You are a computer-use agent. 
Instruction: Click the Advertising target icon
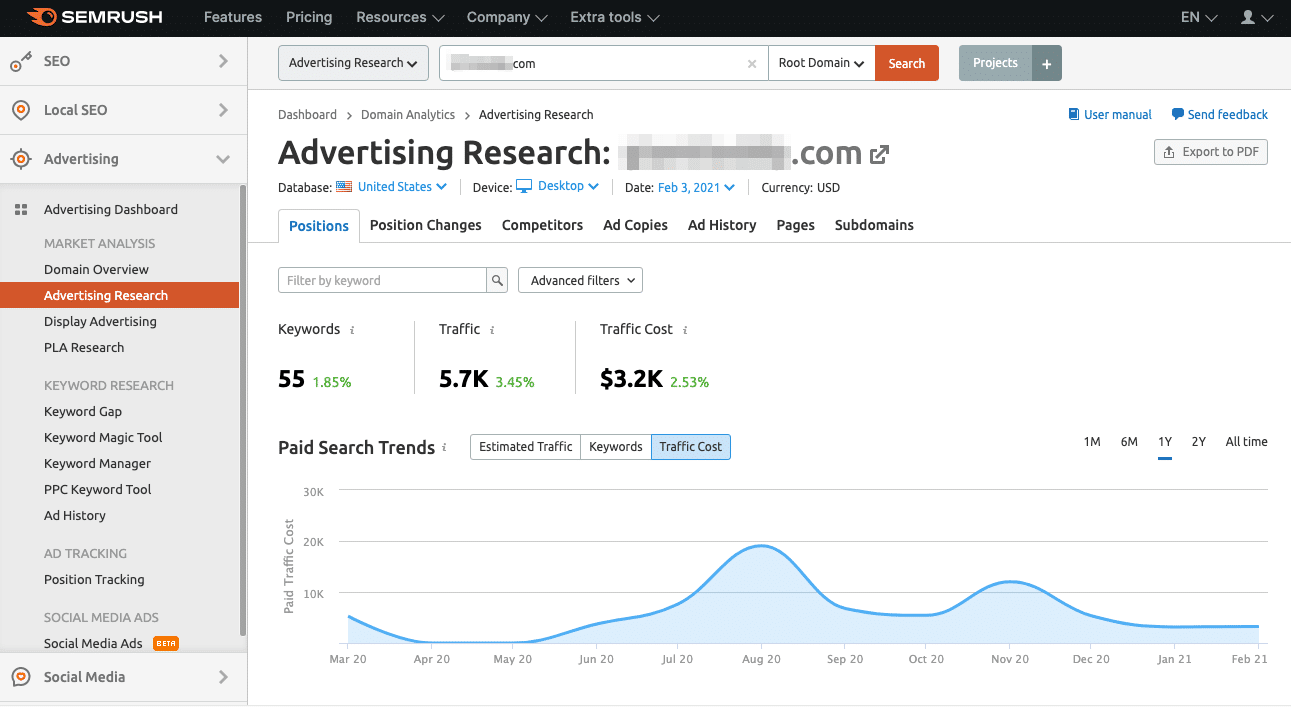click(x=21, y=159)
